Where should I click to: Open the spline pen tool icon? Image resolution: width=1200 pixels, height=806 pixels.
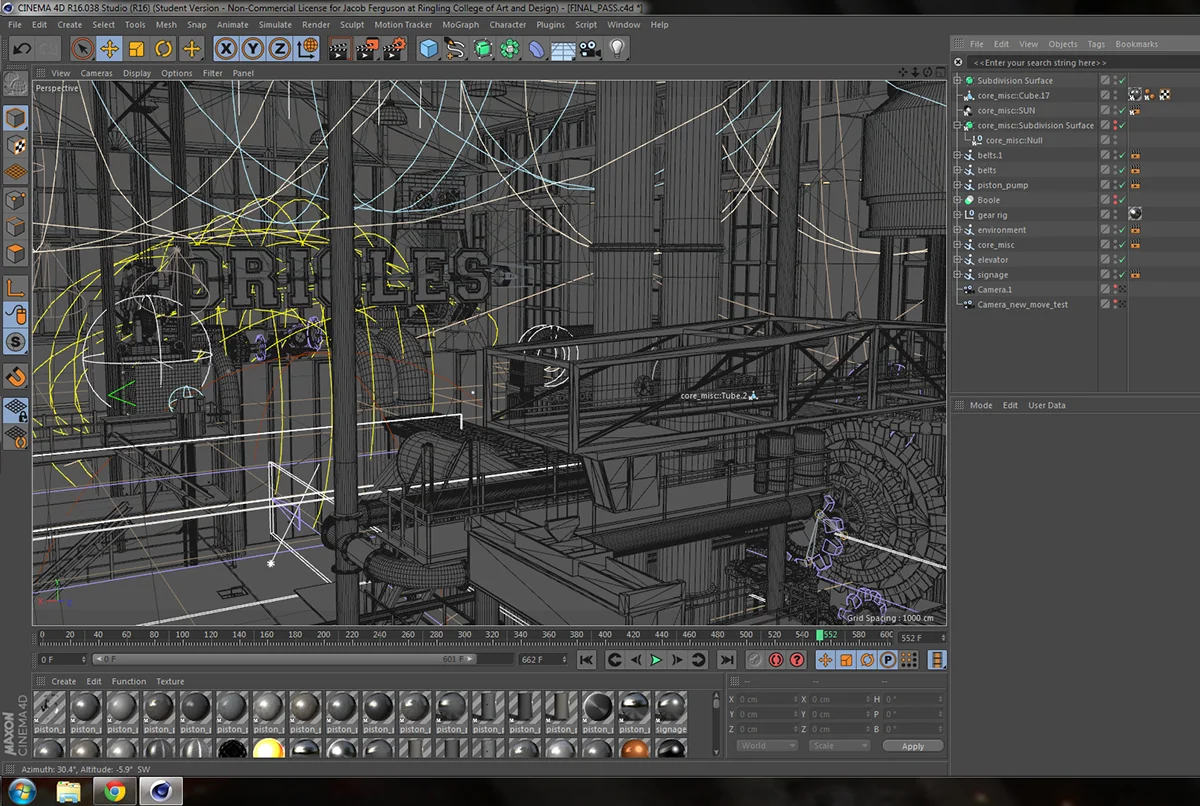click(456, 48)
